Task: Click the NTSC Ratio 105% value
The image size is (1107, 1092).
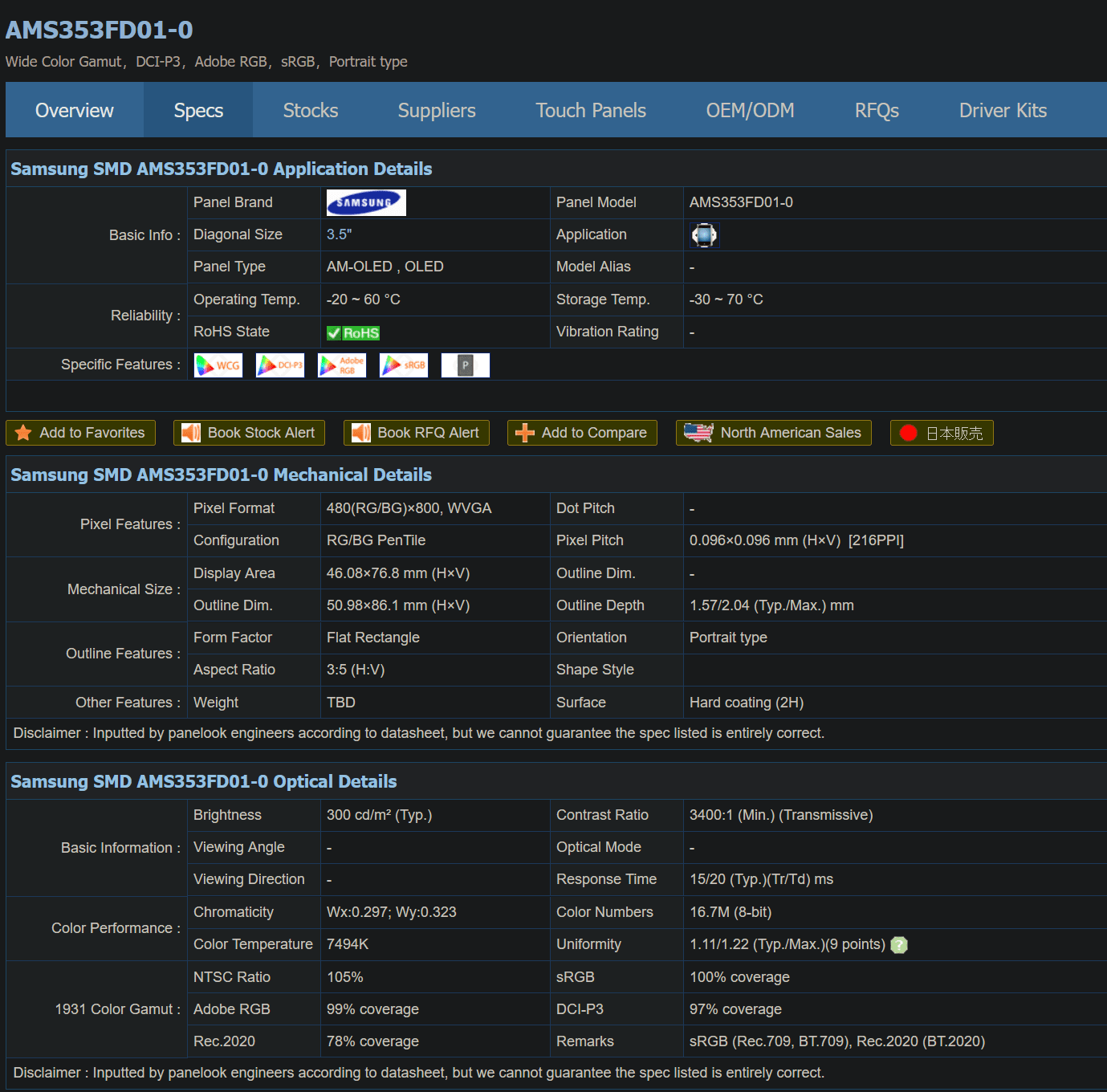Action: [x=344, y=977]
